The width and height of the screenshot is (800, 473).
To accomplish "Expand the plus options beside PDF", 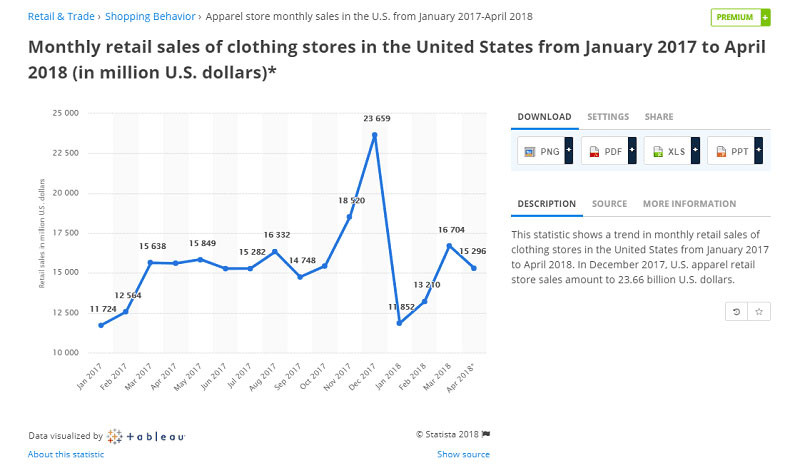I will pyautogui.click(x=632, y=151).
